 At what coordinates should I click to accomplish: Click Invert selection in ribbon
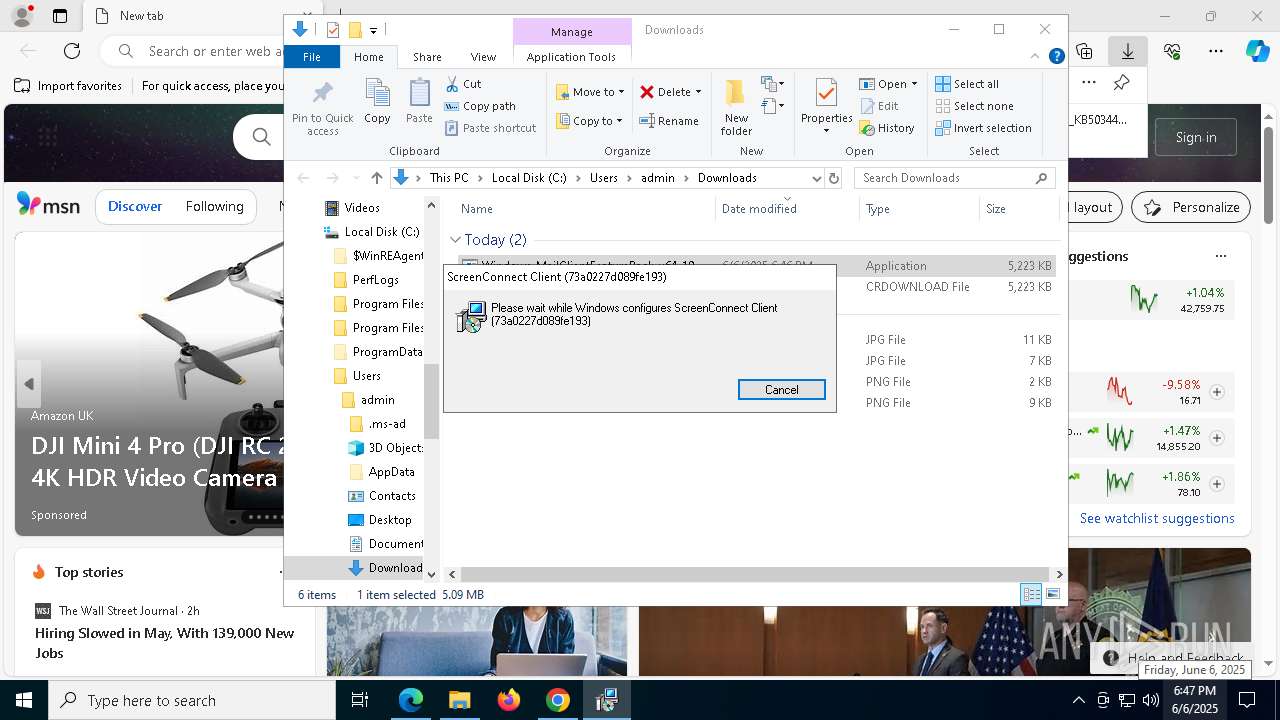(x=983, y=128)
